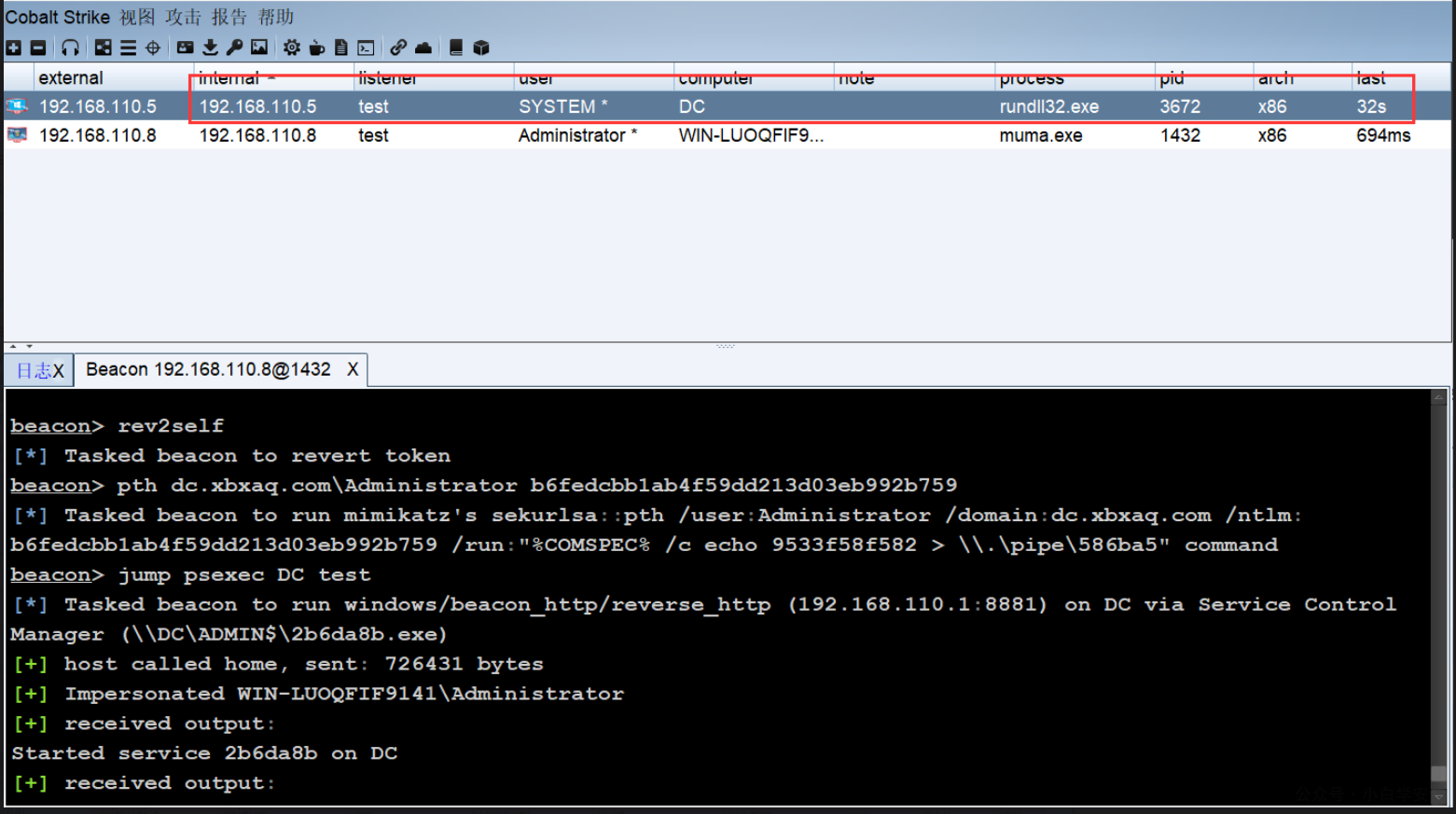Close the Beacon 192.168.110.8@1432 tab
This screenshot has width=1456, height=814.
point(353,369)
